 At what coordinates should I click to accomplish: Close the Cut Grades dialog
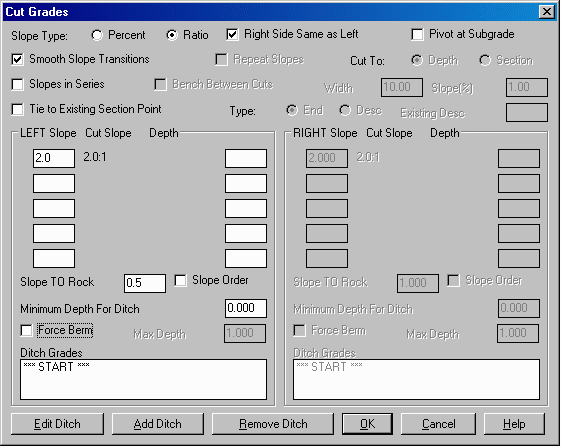pos(547,12)
